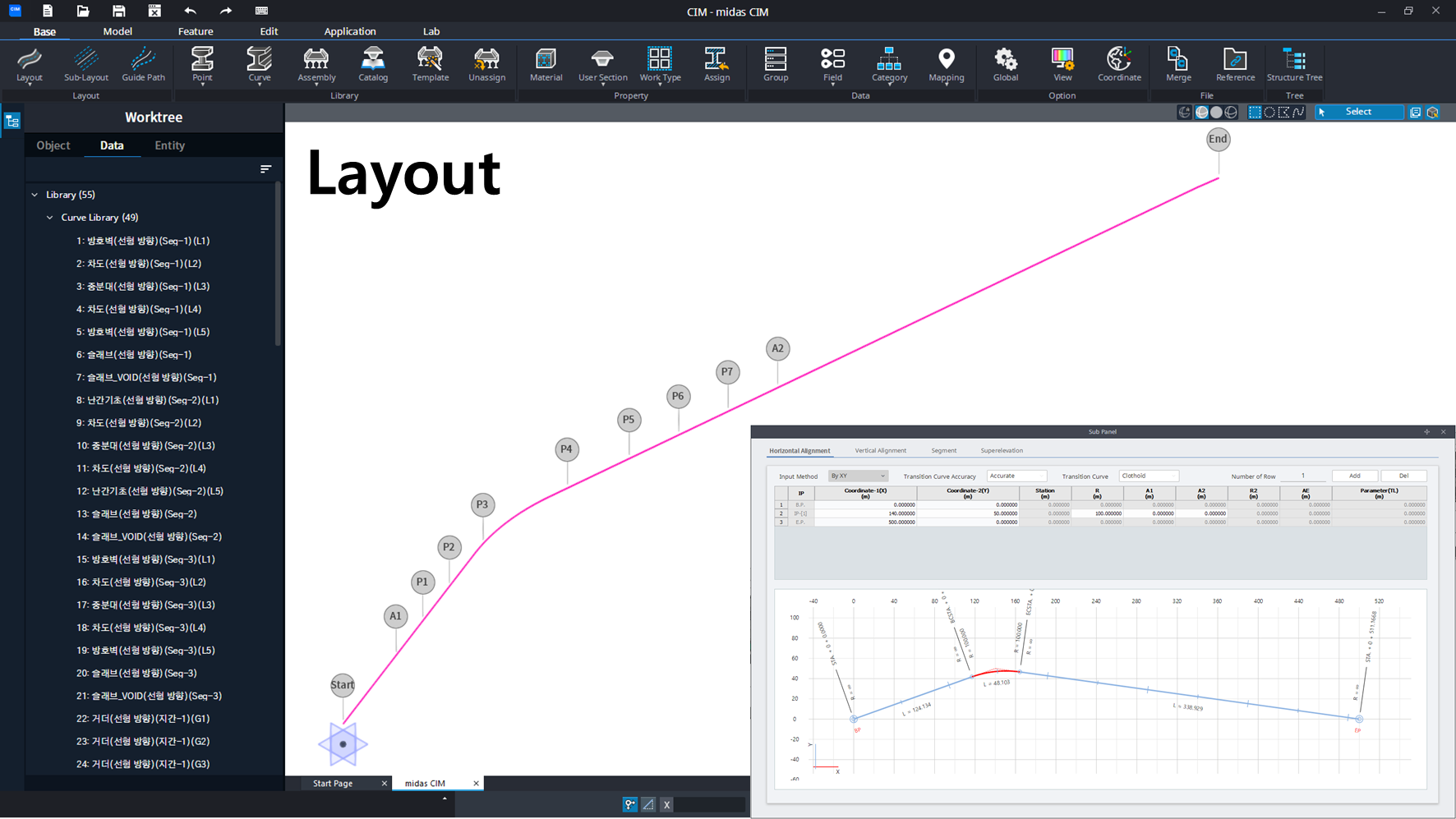Open the Structure Tree
Image resolution: width=1456 pixels, height=819 pixels.
[x=1294, y=65]
